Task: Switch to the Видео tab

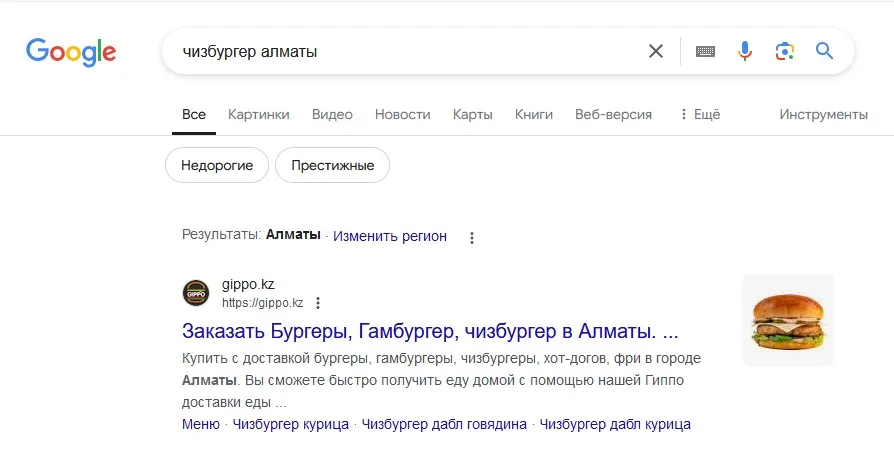Action: (332, 115)
